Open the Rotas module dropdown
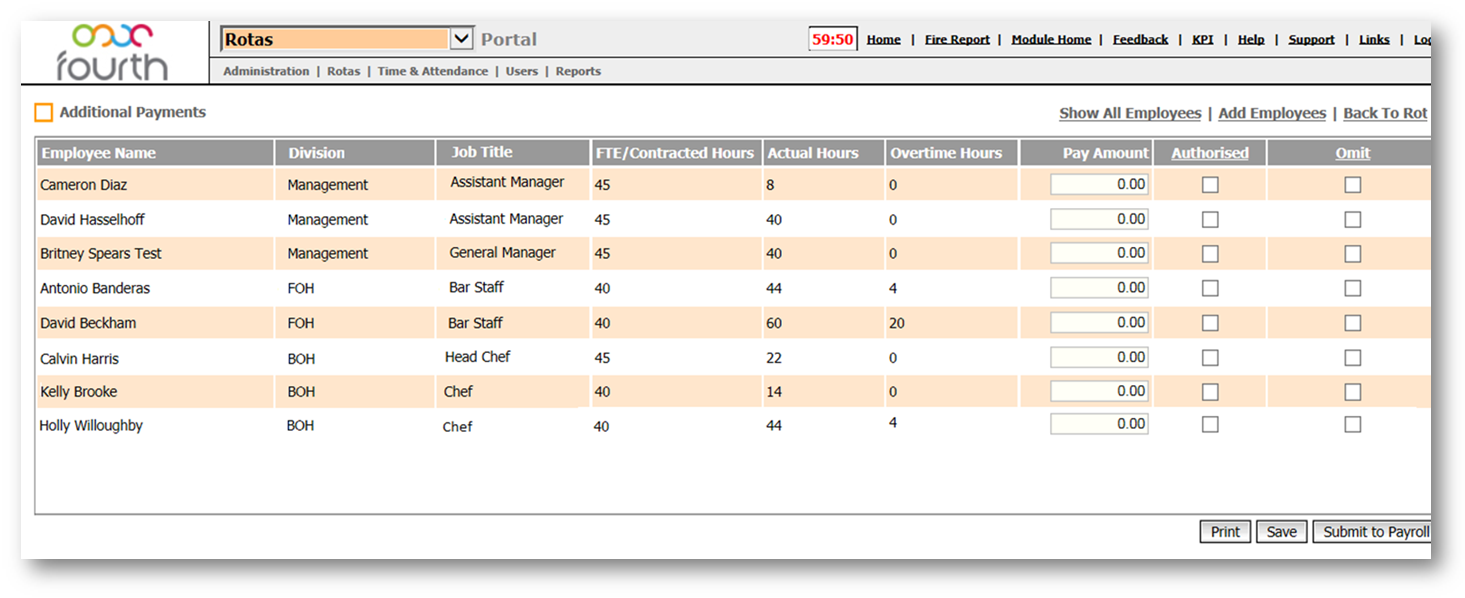Viewport: 1465px width, 598px height. [461, 39]
